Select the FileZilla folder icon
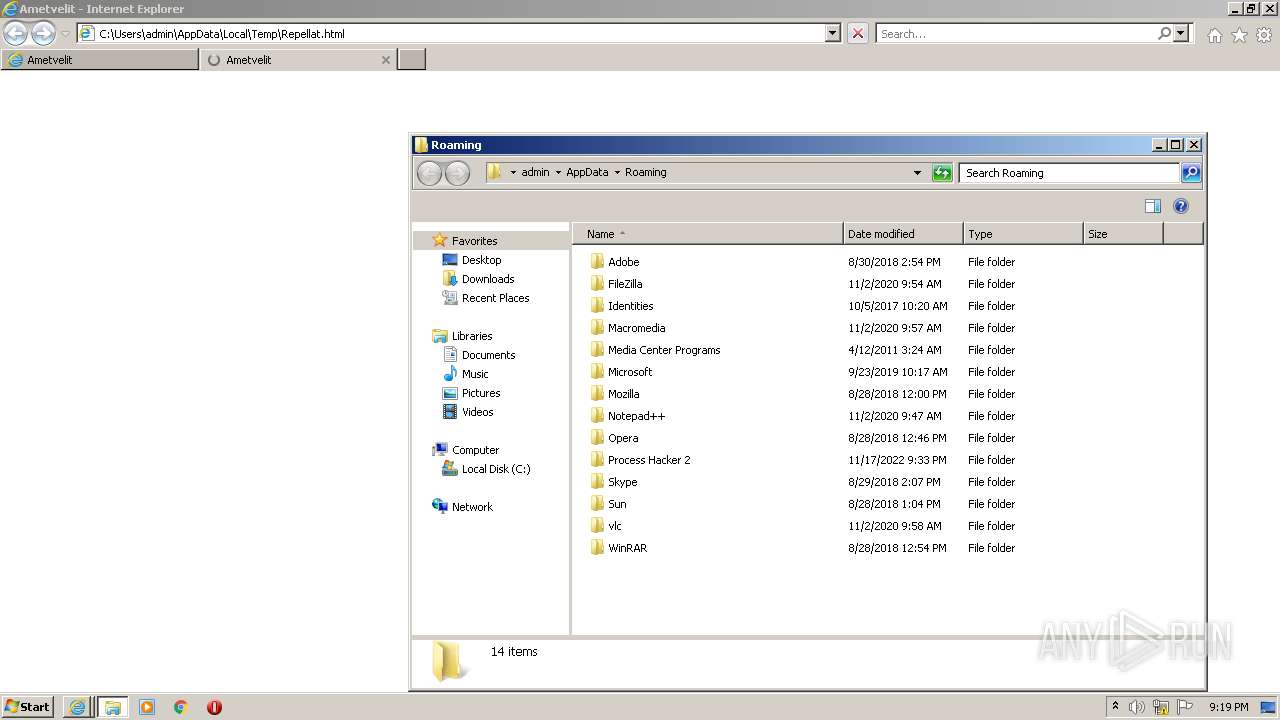1280x720 pixels. click(x=597, y=284)
